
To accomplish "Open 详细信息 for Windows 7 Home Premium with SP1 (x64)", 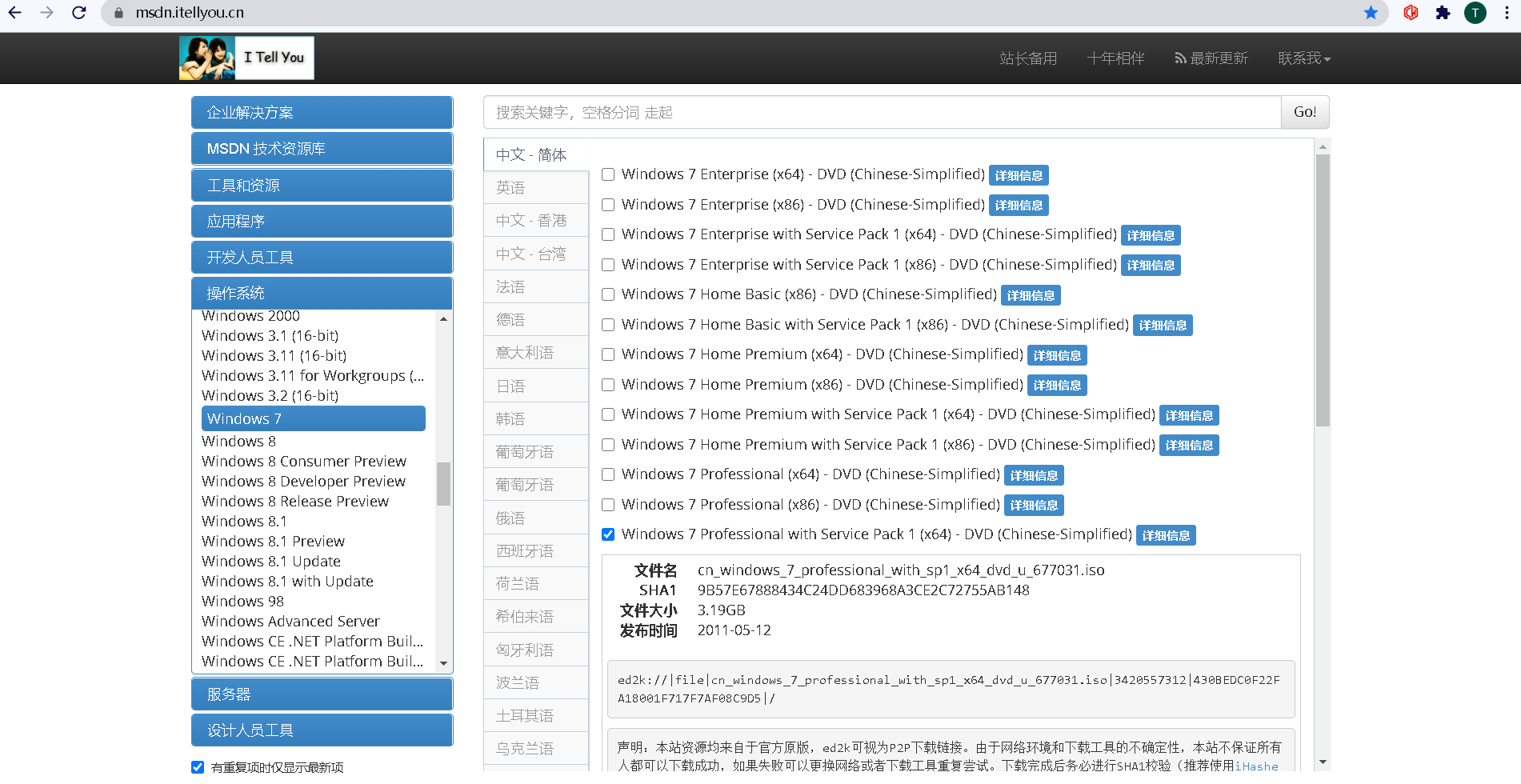I will 1189,415.
